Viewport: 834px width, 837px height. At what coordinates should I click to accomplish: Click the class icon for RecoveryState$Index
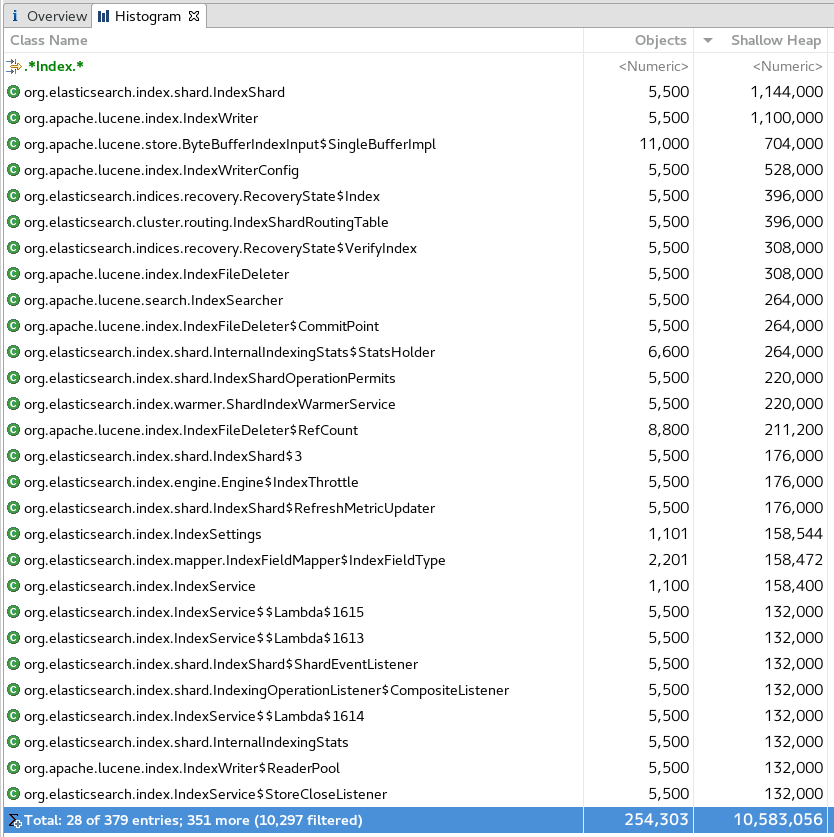pos(13,196)
